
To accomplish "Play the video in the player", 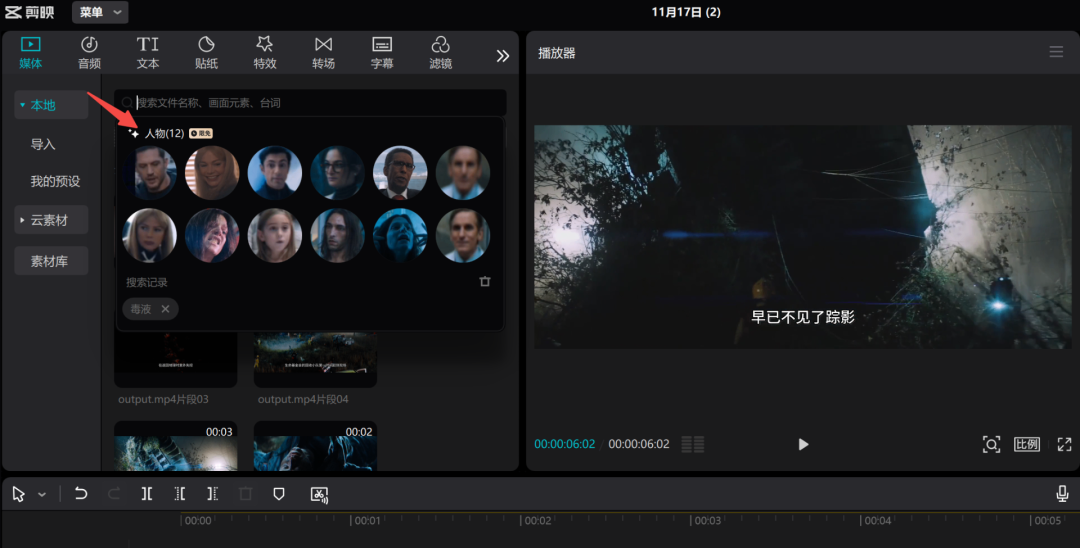I will [x=803, y=444].
